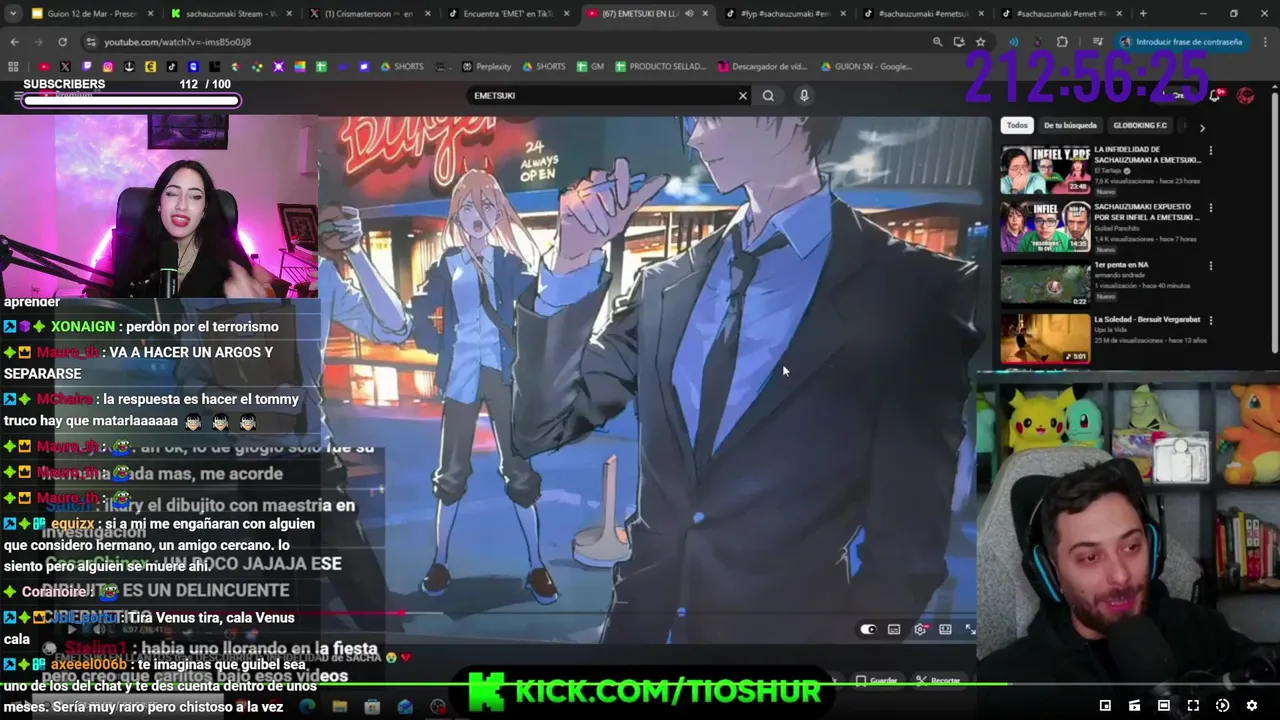This screenshot has height=720, width=1280.
Task: Click the browser address bar URL
Action: pos(178,42)
